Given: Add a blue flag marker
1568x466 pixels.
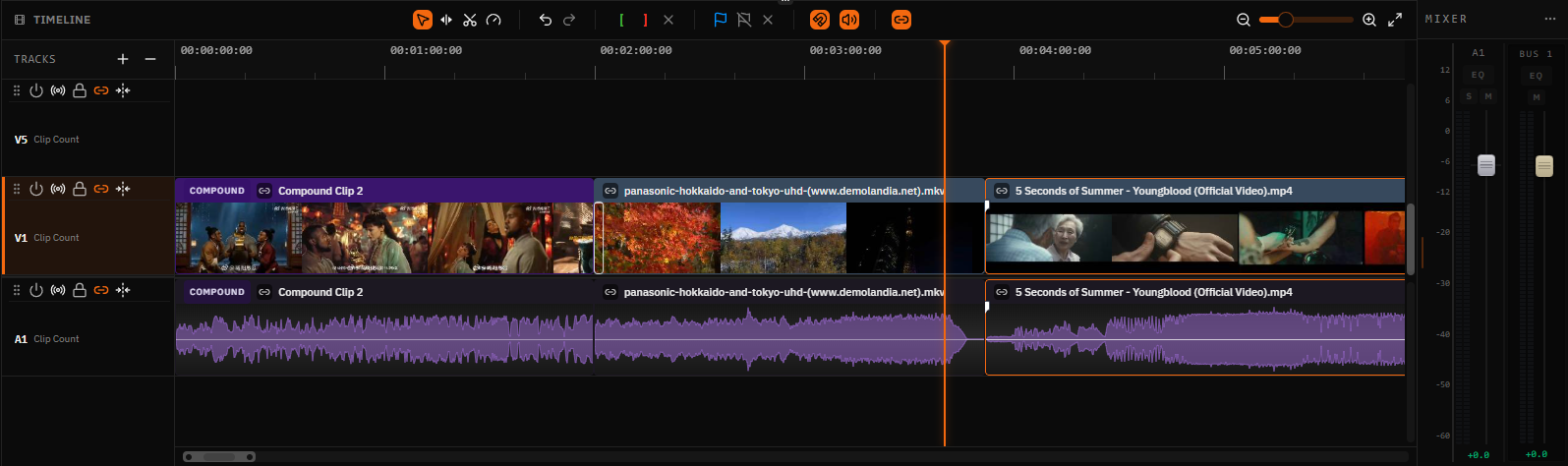Looking at the screenshot, I should 721,20.
